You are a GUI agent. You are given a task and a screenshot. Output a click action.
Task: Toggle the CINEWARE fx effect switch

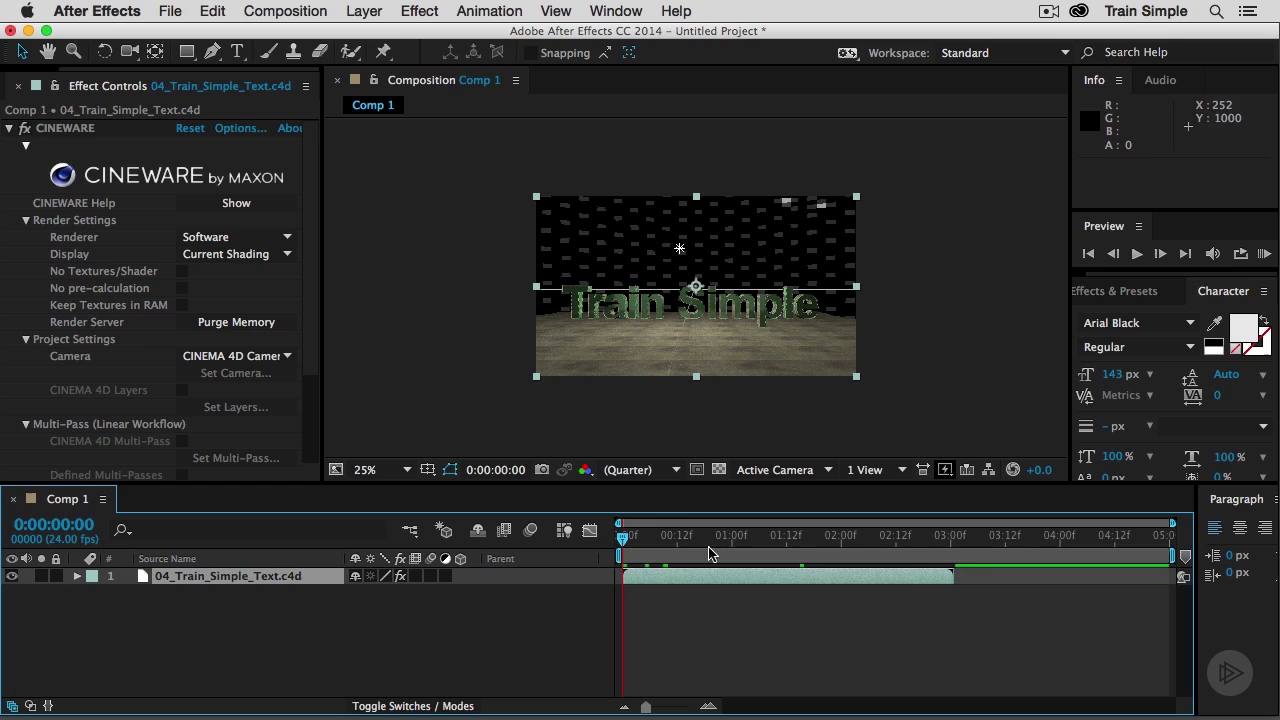click(24, 128)
